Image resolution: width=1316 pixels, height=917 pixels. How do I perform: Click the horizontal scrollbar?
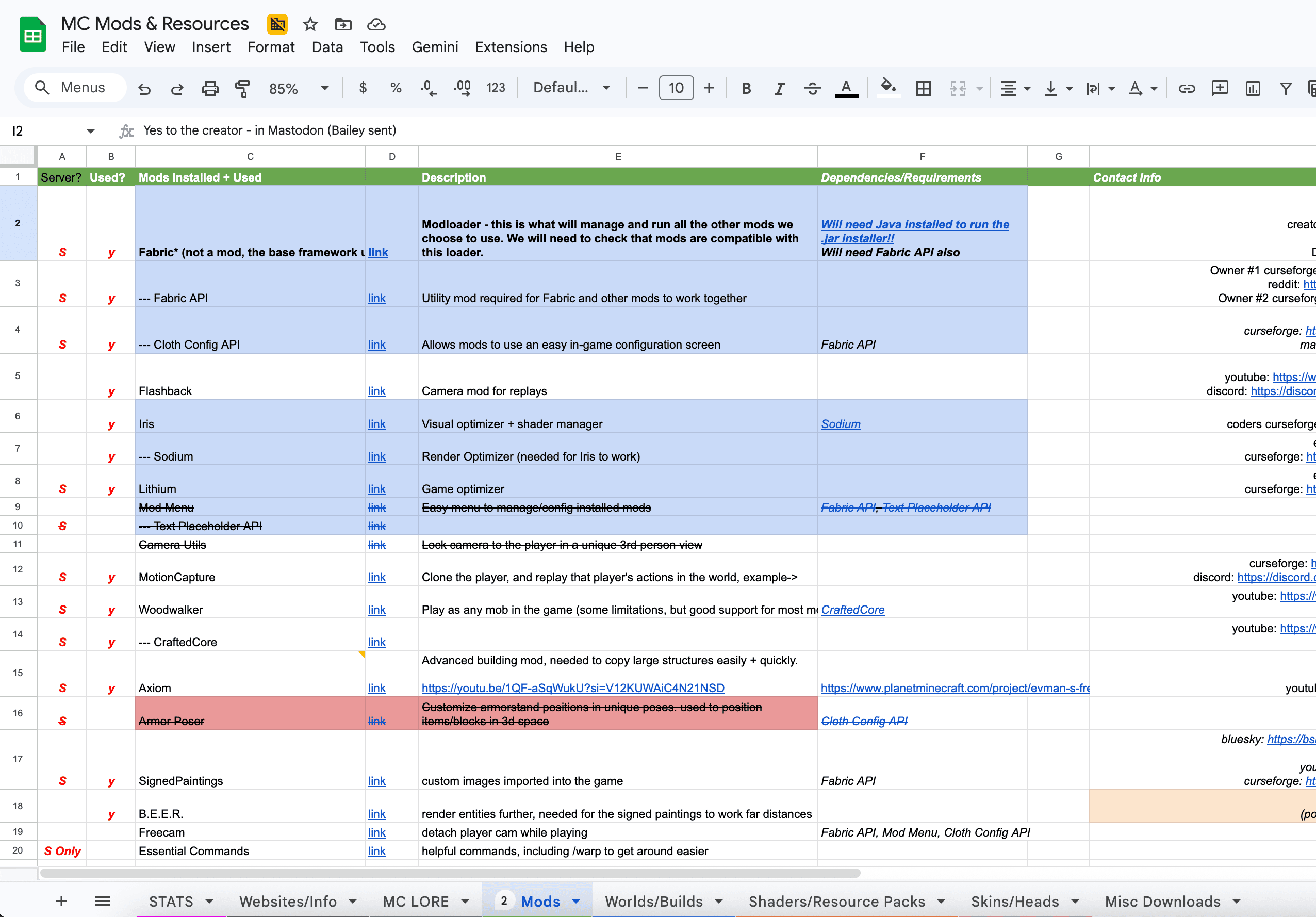450,873
